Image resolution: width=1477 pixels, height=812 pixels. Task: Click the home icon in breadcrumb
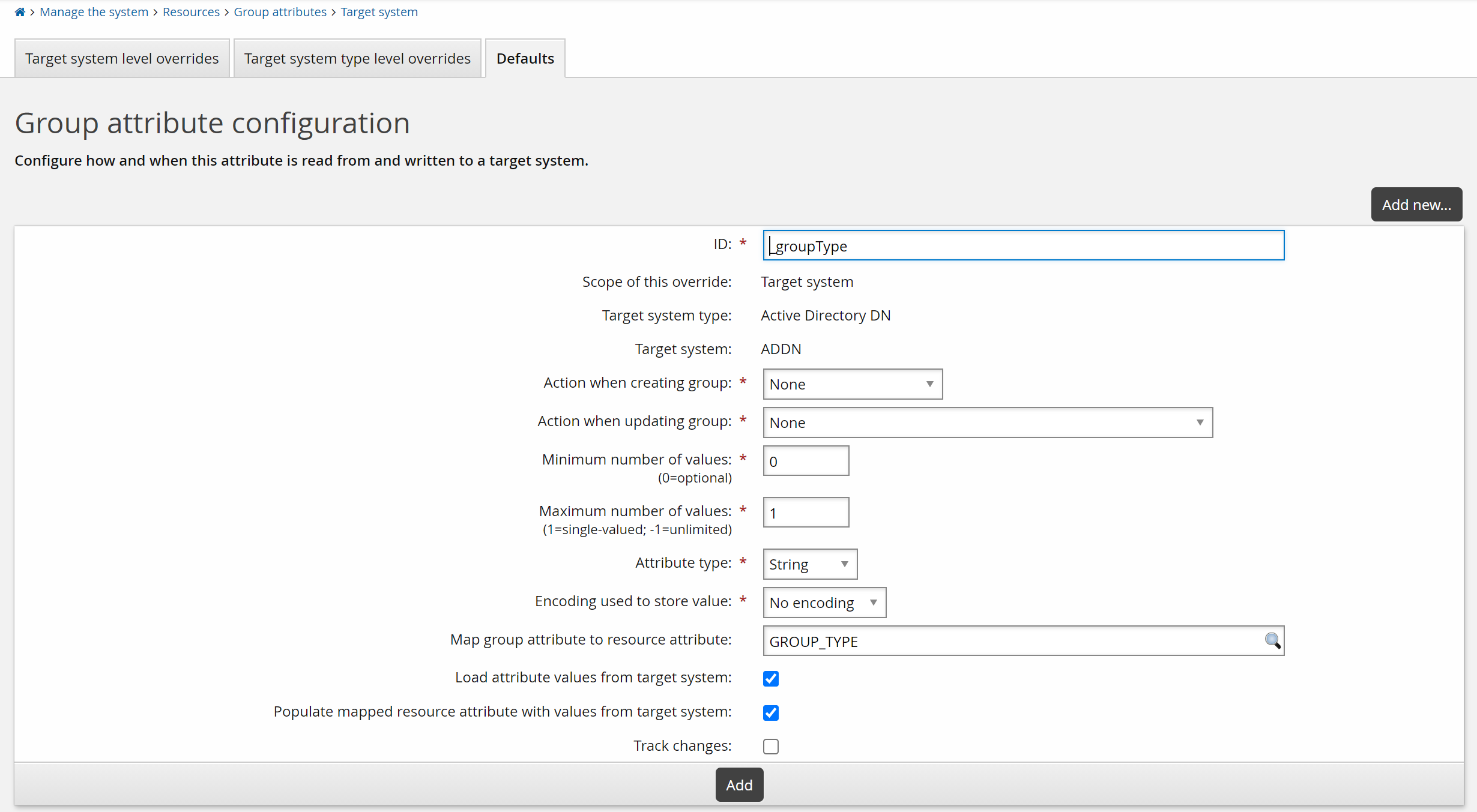point(20,12)
